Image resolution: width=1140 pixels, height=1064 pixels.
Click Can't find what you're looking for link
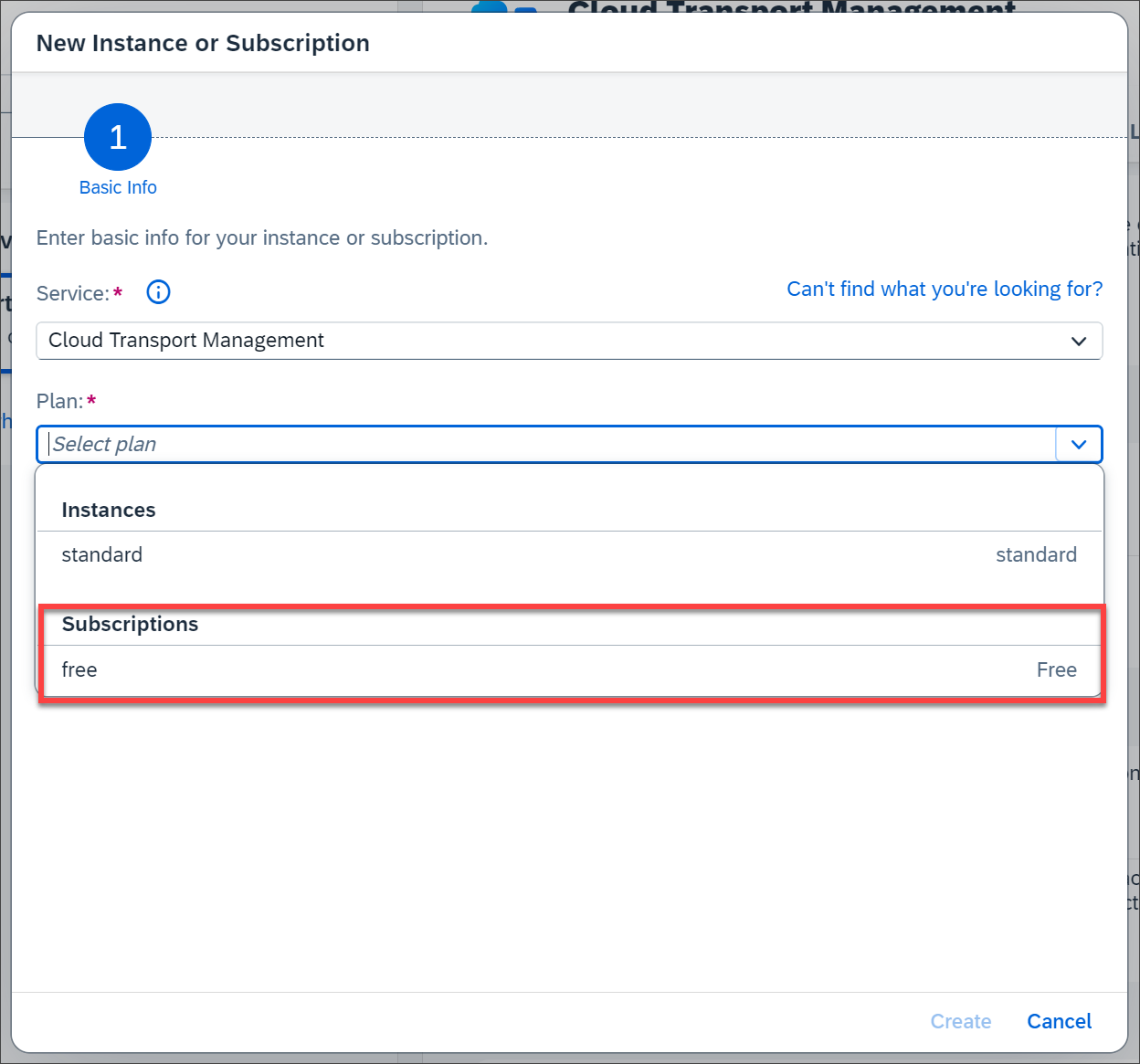coord(945,289)
